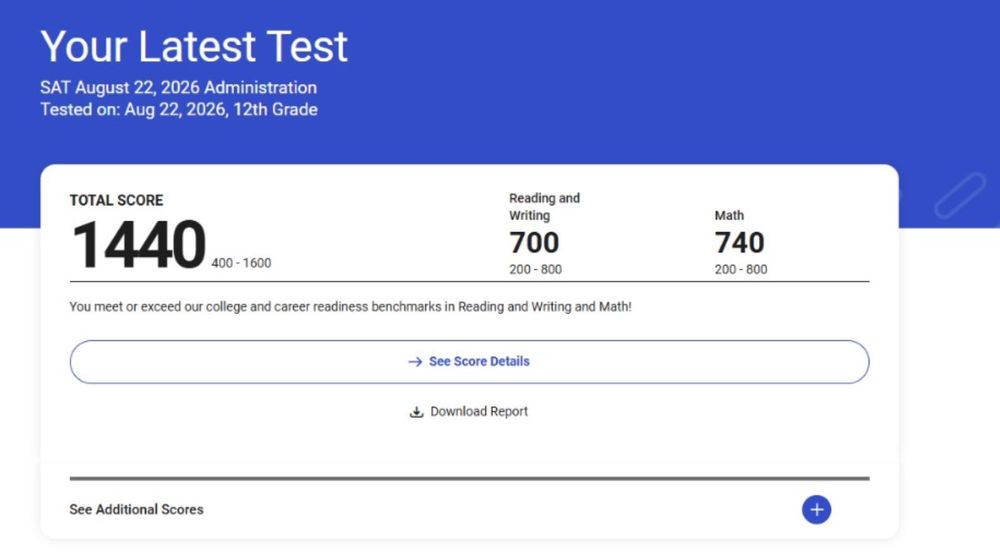The image size is (1000, 554).
Task: Click the download tray icon
Action: tap(416, 412)
